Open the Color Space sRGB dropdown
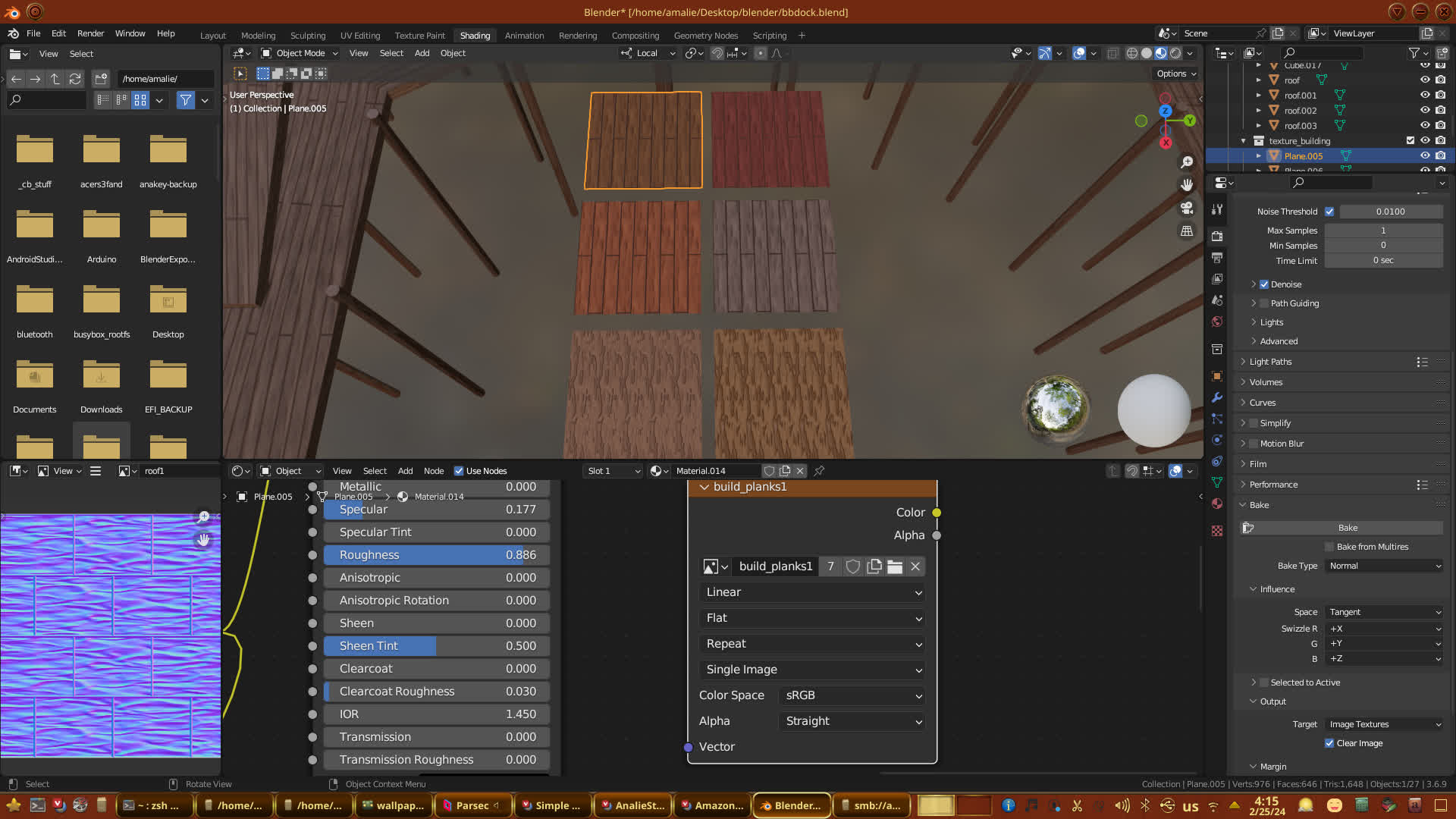Viewport: 1456px width, 819px height. coord(852,695)
